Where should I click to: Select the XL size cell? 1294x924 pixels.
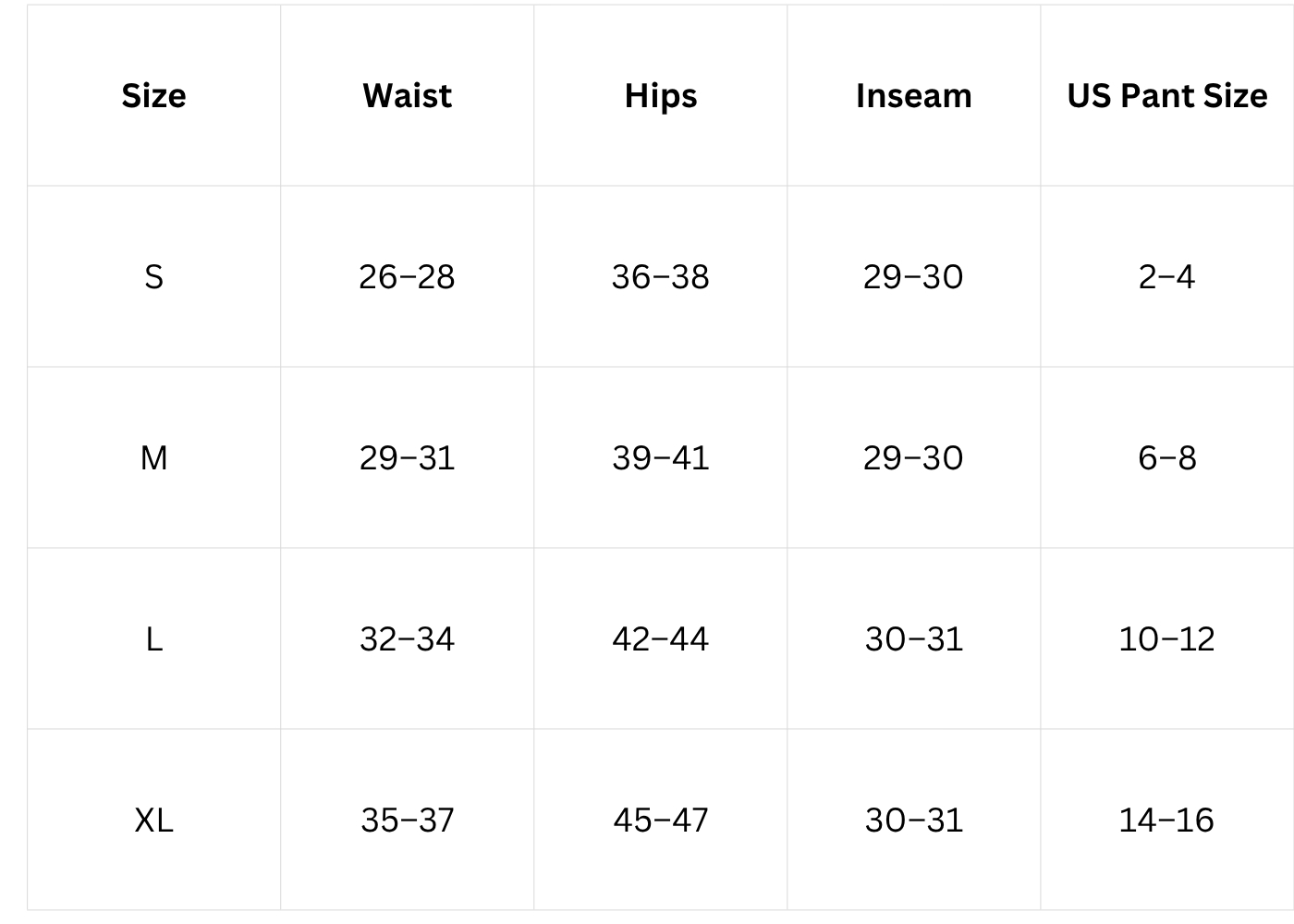point(153,820)
